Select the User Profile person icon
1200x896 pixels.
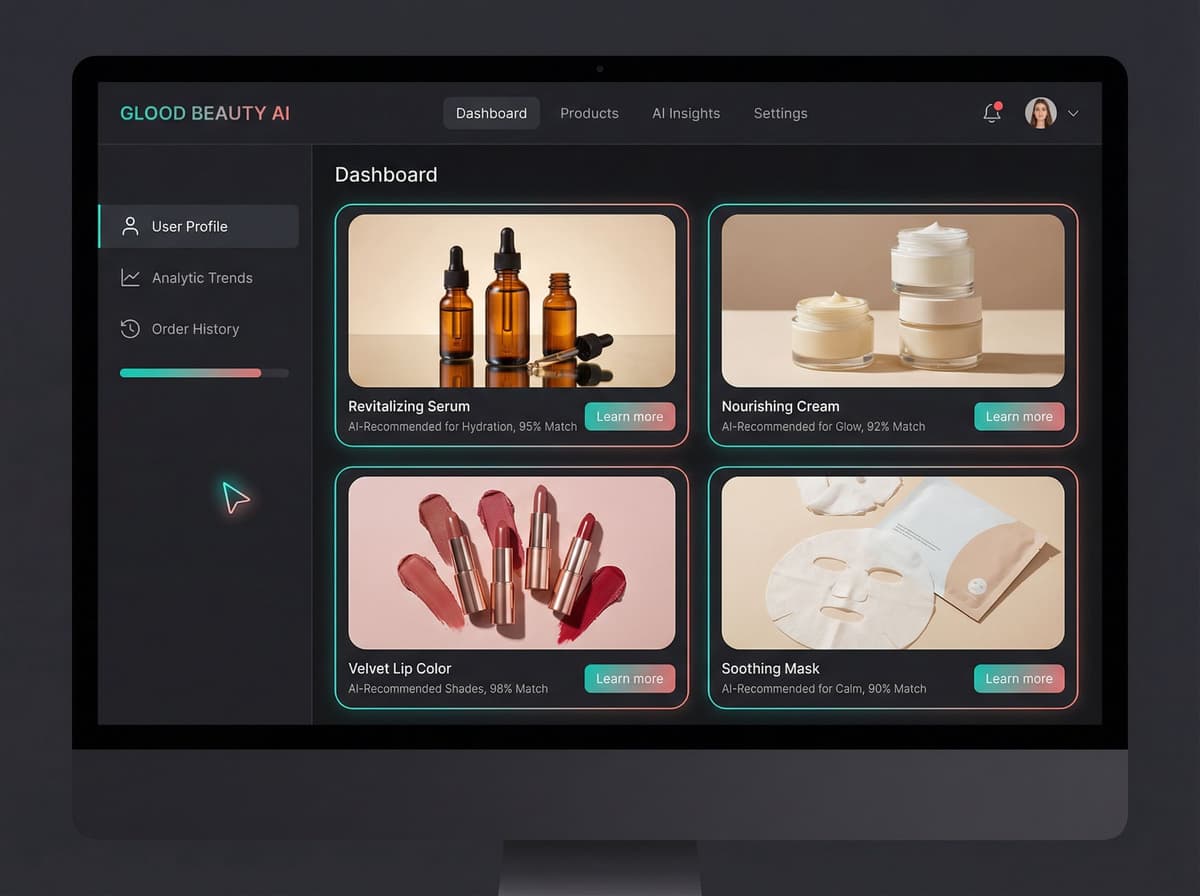tap(129, 226)
